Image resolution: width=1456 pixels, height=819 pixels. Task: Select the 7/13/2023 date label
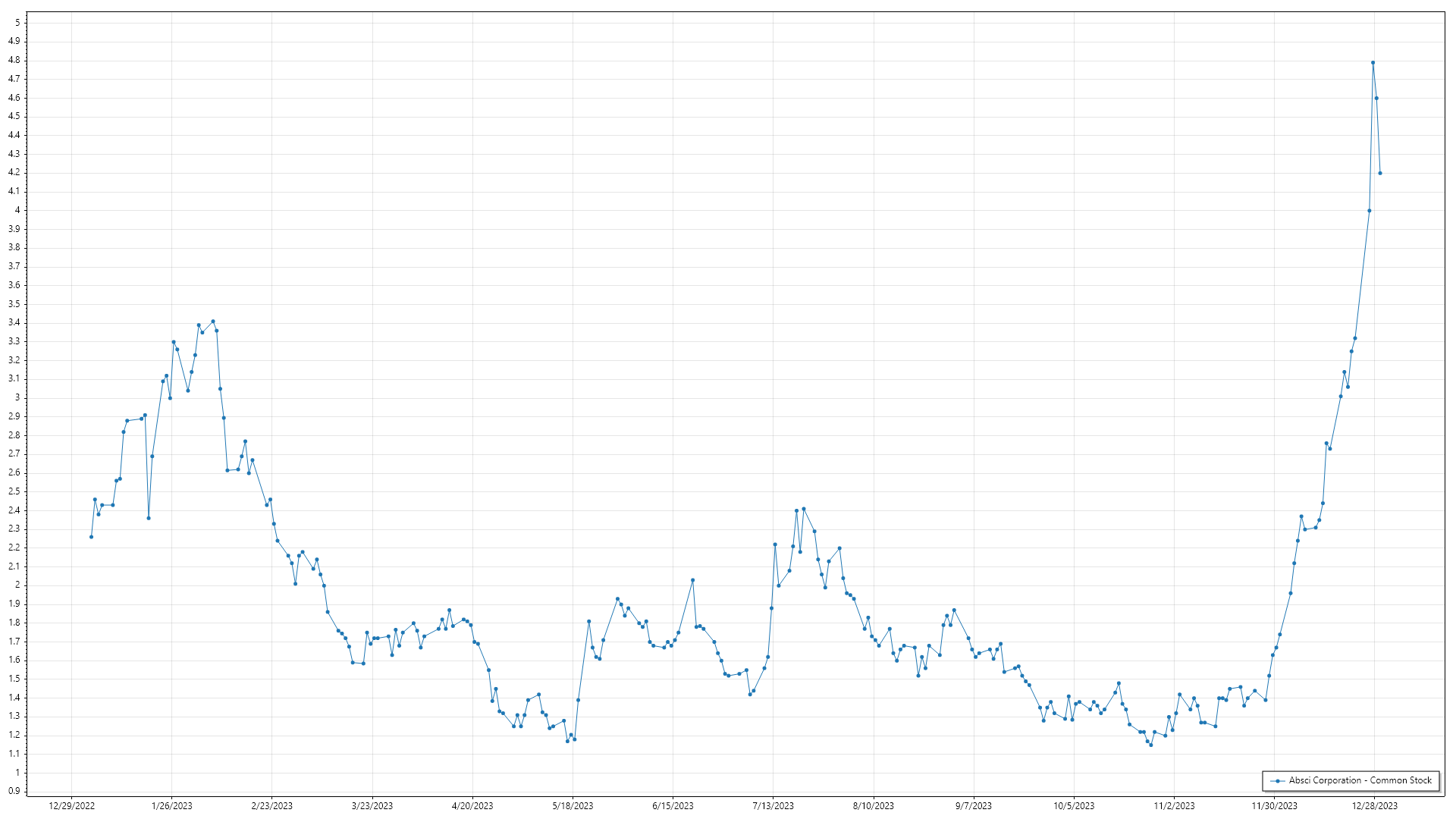coord(773,806)
